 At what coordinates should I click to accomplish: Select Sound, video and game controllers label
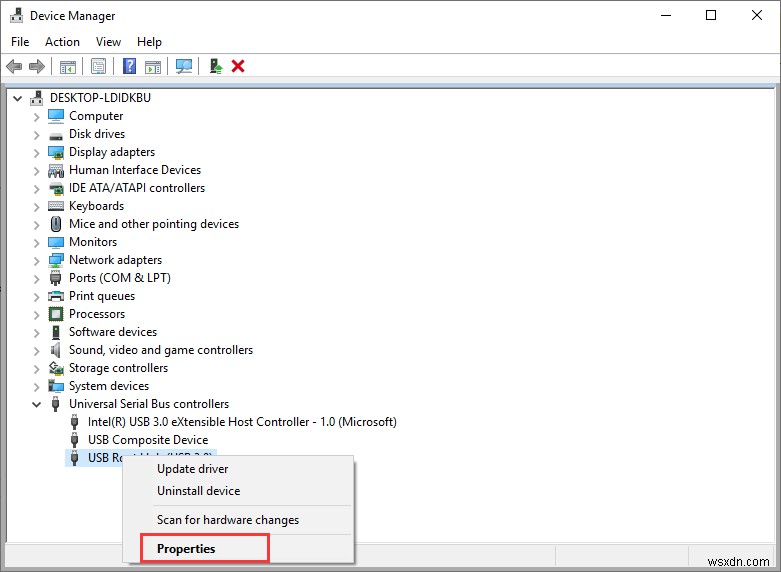(161, 350)
